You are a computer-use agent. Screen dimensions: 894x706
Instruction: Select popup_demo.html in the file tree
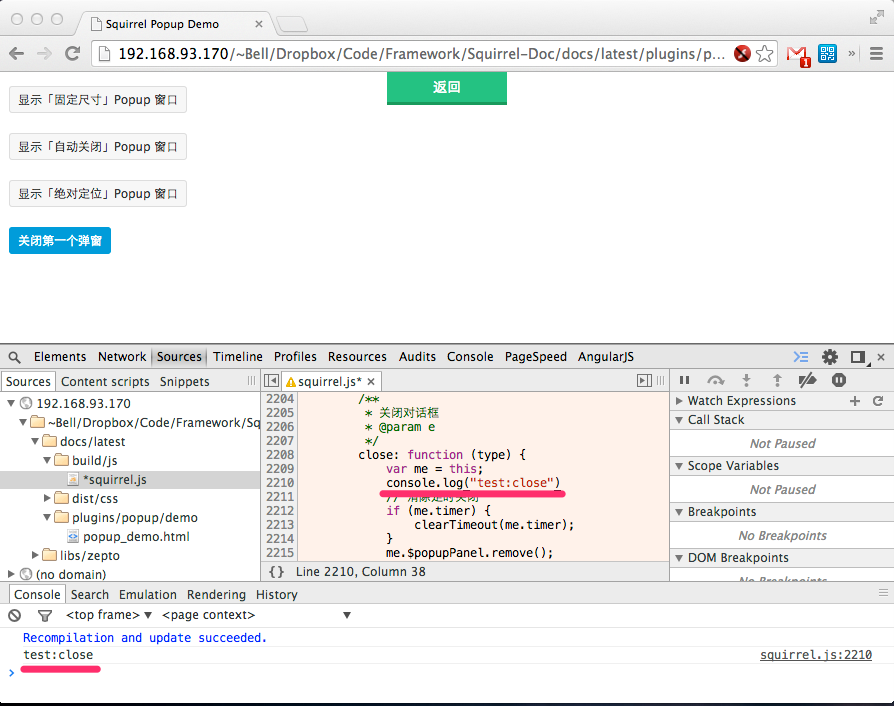pyautogui.click(x=136, y=537)
